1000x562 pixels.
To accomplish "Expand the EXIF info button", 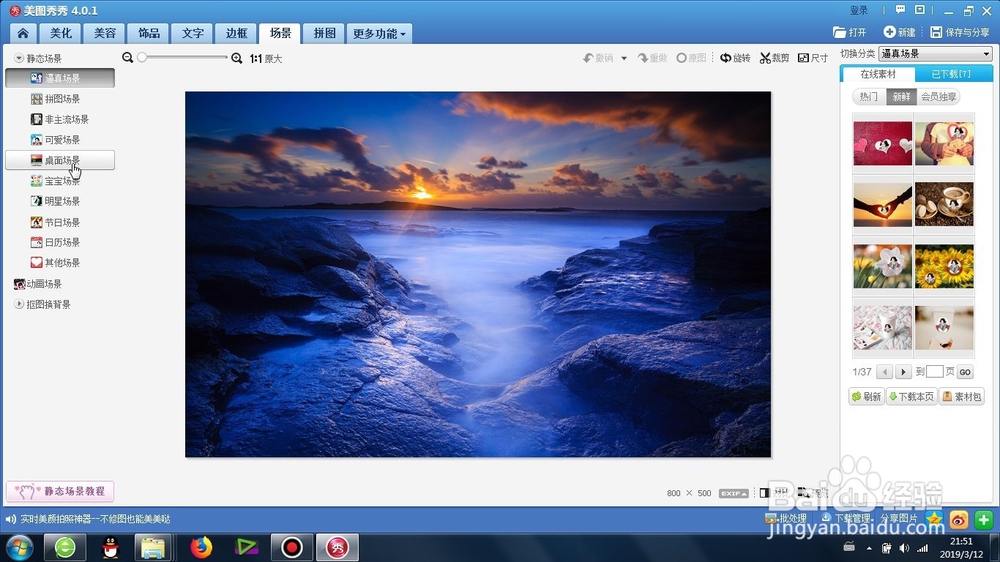I will click(733, 493).
